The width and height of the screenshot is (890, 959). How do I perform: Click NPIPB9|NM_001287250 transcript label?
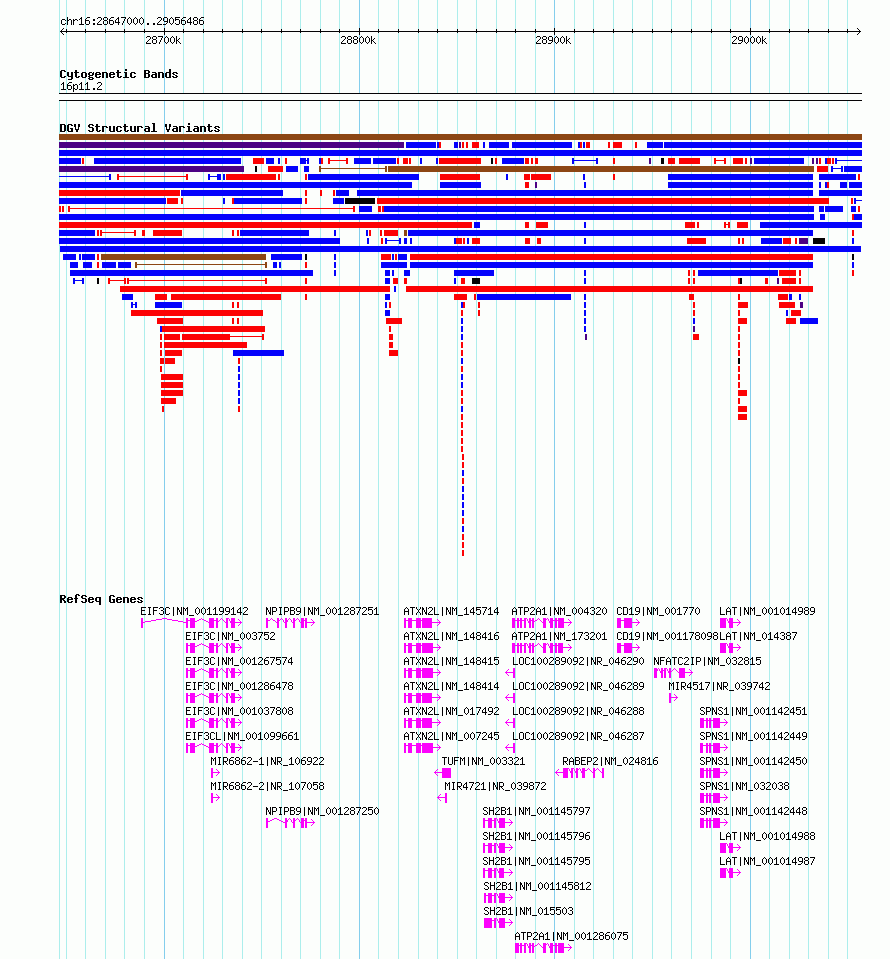(x=322, y=812)
